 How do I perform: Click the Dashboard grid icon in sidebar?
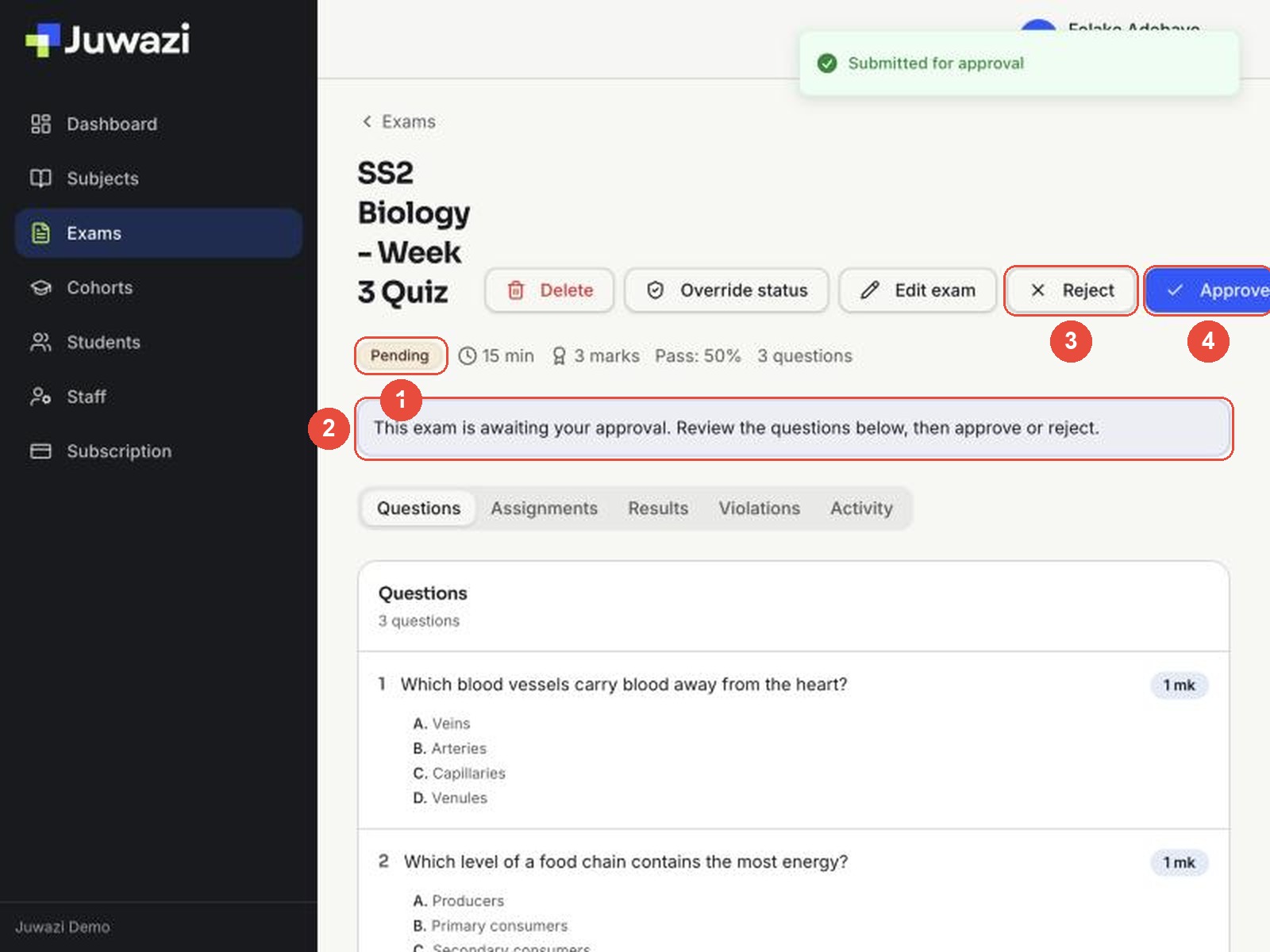pyautogui.click(x=40, y=124)
